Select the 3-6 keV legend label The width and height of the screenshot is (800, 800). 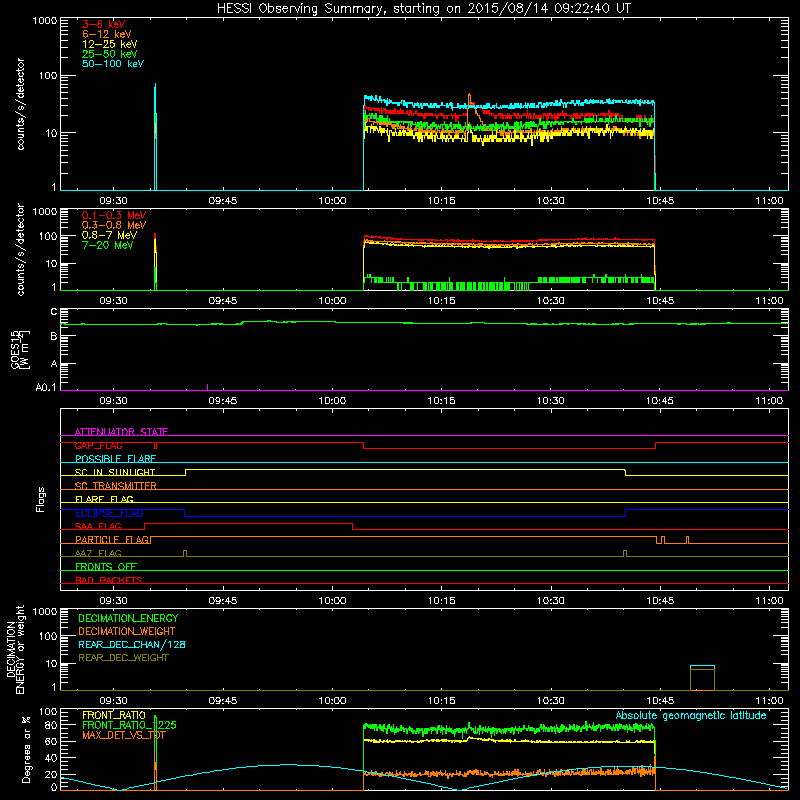104,24
